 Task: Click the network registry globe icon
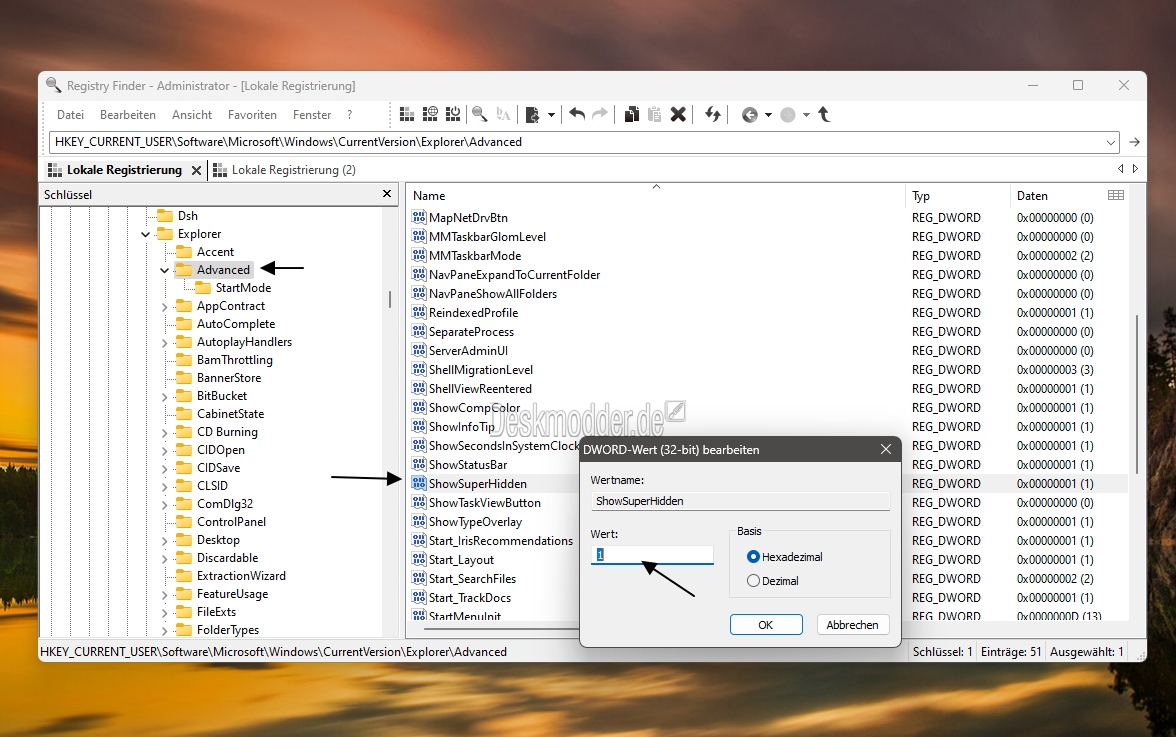(x=430, y=114)
